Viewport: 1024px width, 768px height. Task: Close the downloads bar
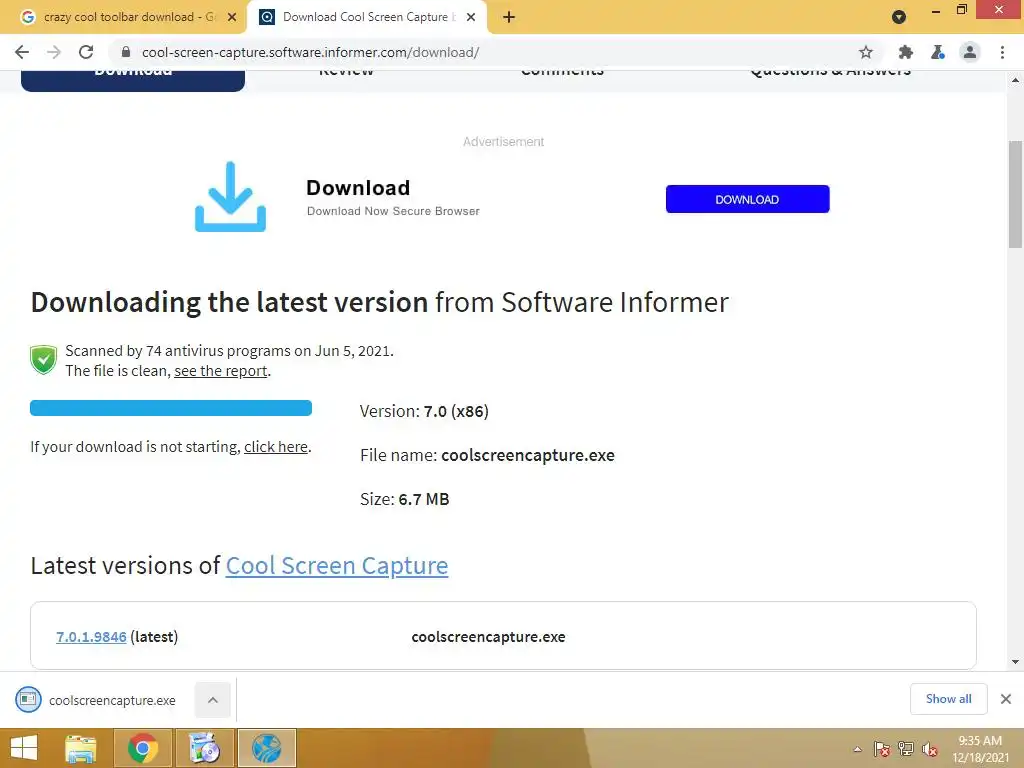coord(1006,699)
